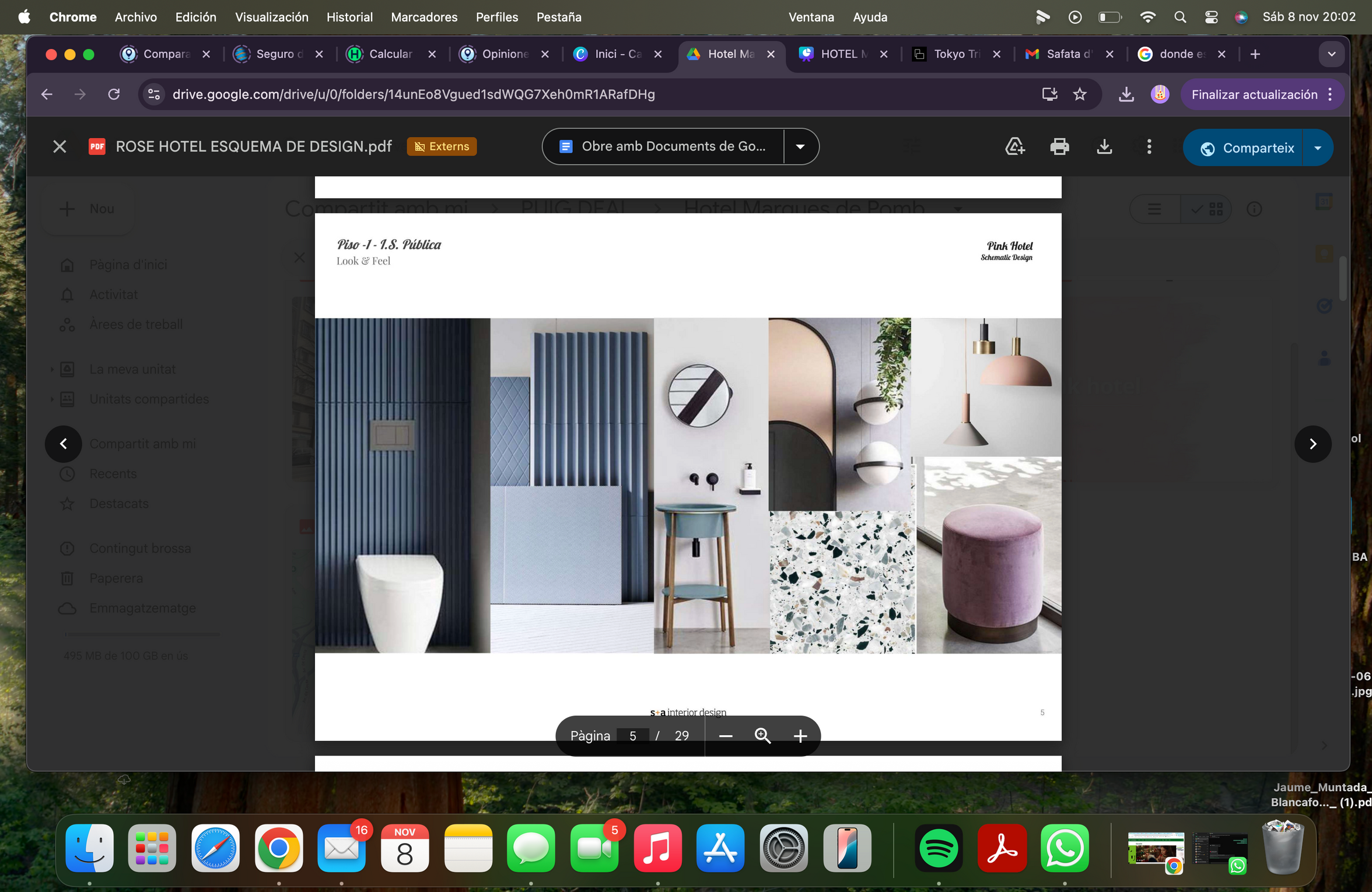Download the PDF from viewer toolbar

point(1104,146)
